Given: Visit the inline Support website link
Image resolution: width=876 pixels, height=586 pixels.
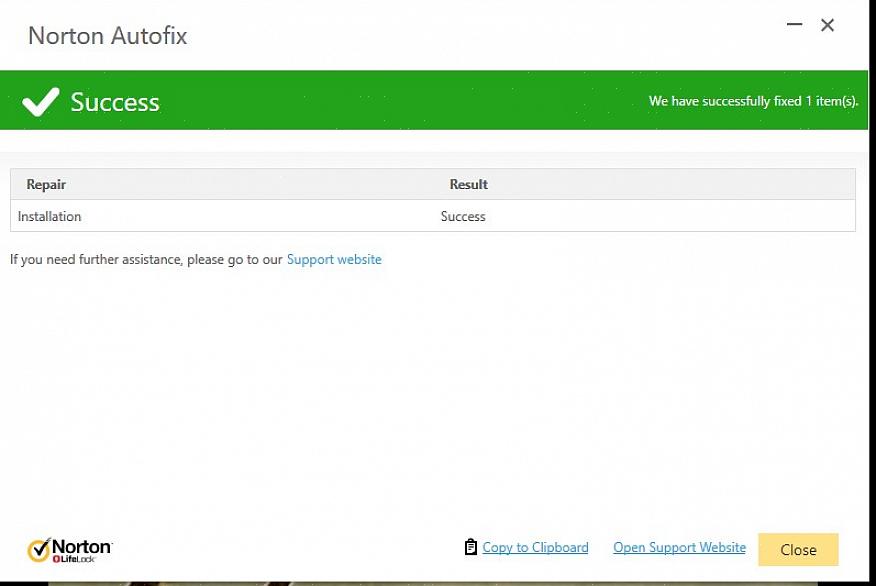Looking at the screenshot, I should 334,259.
